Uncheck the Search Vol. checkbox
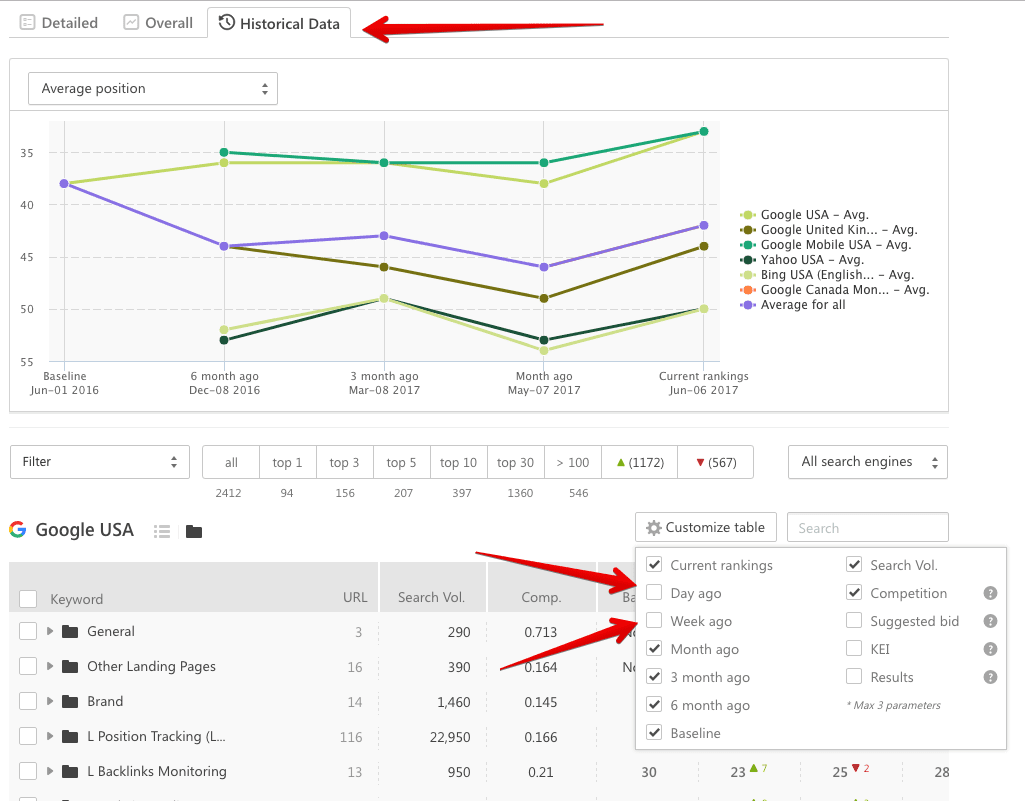1025x801 pixels. [854, 564]
